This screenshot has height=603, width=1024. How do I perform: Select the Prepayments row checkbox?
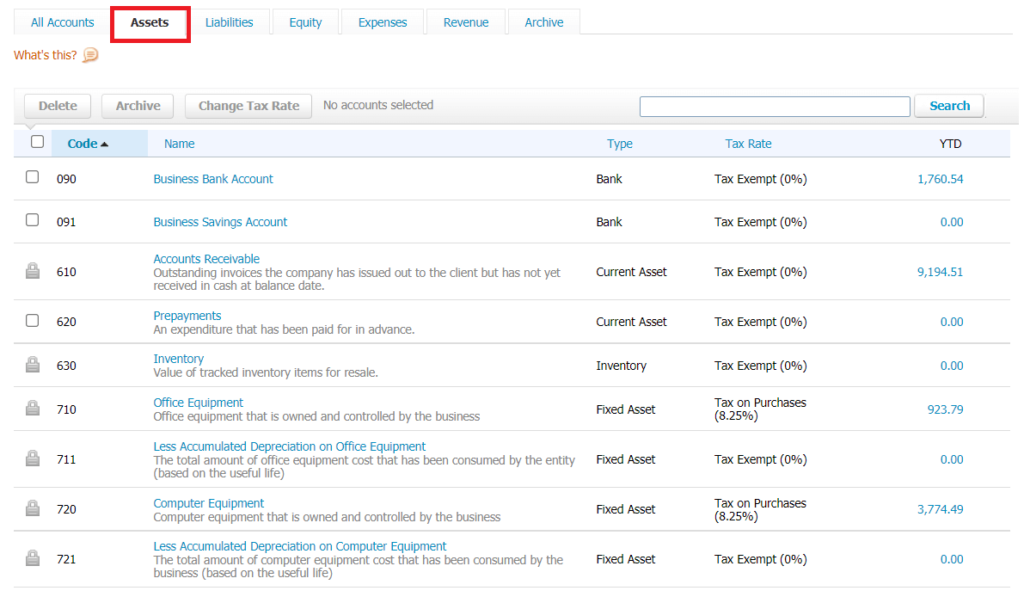[x=32, y=321]
